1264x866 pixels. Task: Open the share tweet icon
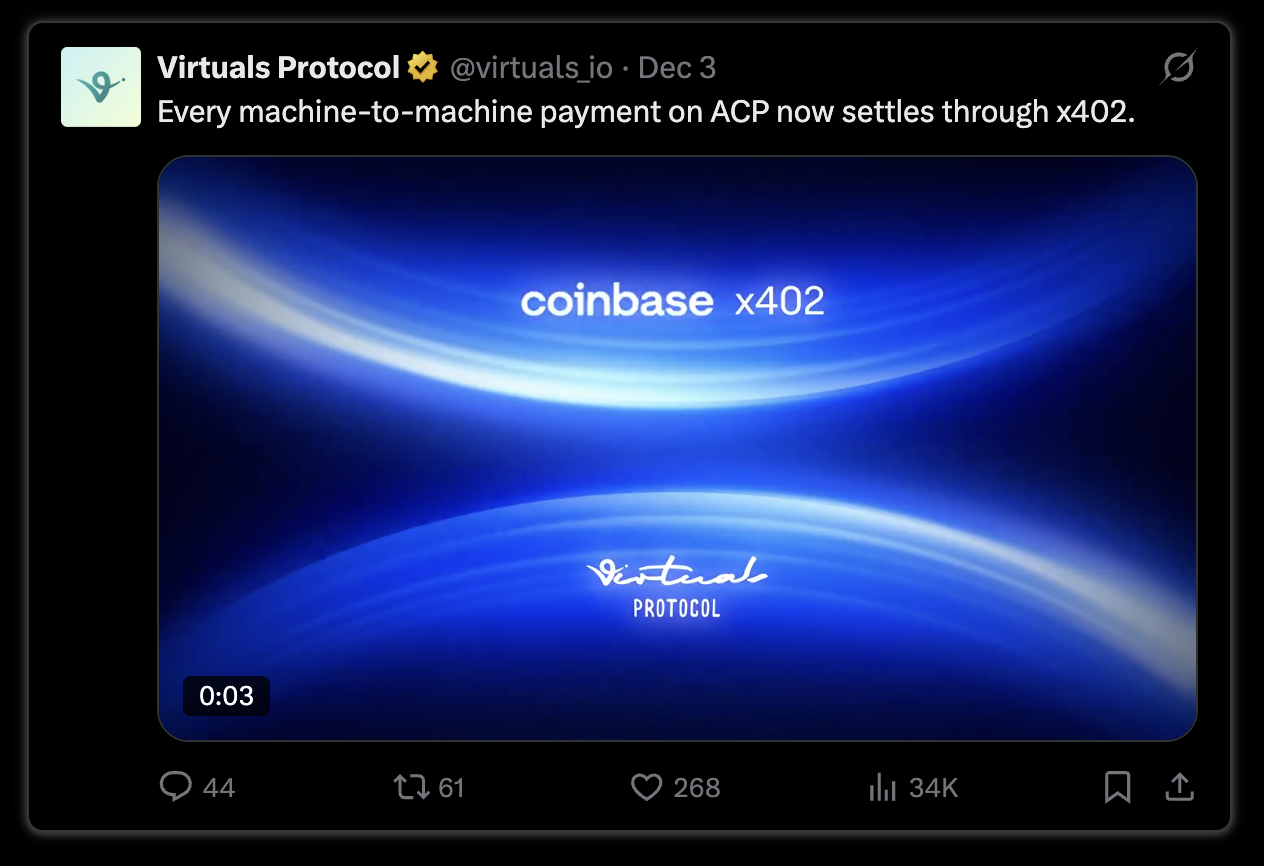[x=1180, y=787]
